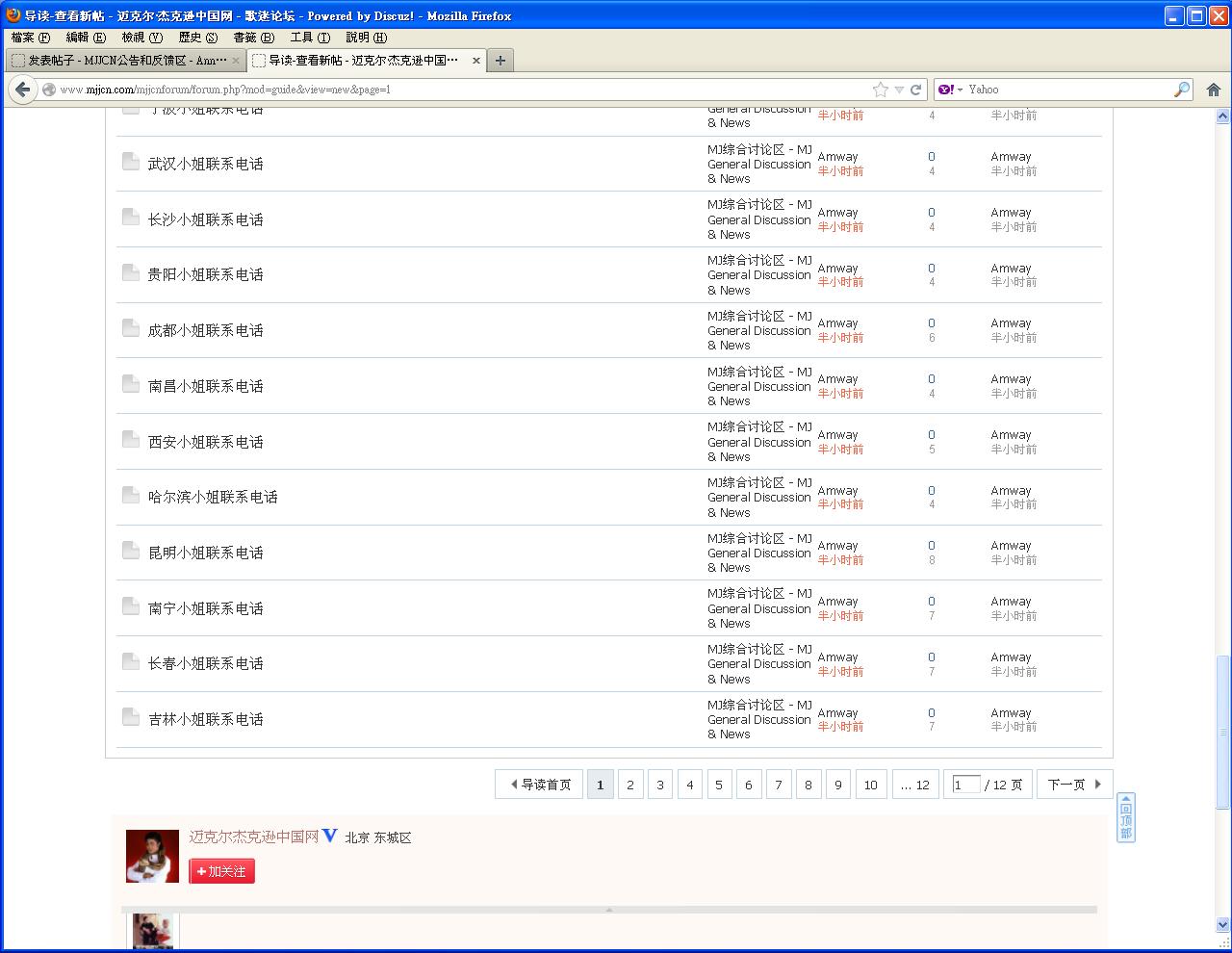The image size is (1232, 953).
Task: Click the vertical scrollbar thumb
Action: coord(1222,732)
